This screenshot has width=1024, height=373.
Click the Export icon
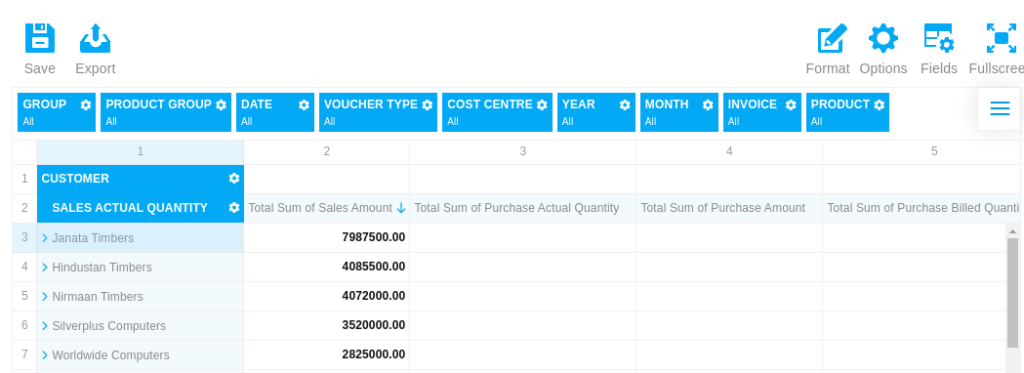[x=95, y=38]
